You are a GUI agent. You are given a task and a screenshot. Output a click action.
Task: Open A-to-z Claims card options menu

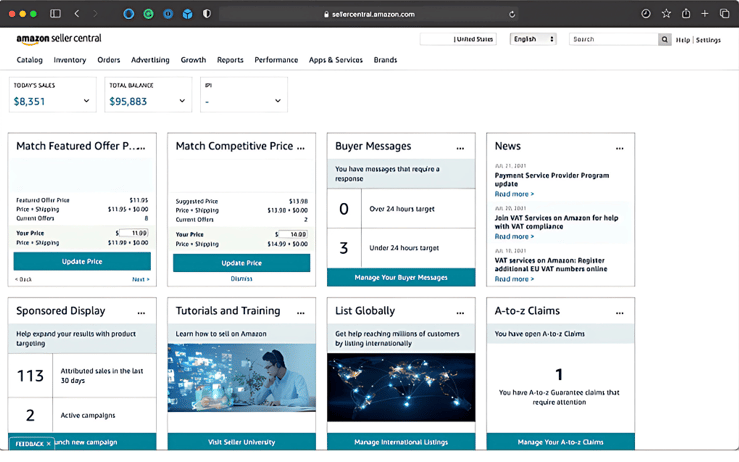[x=620, y=313]
